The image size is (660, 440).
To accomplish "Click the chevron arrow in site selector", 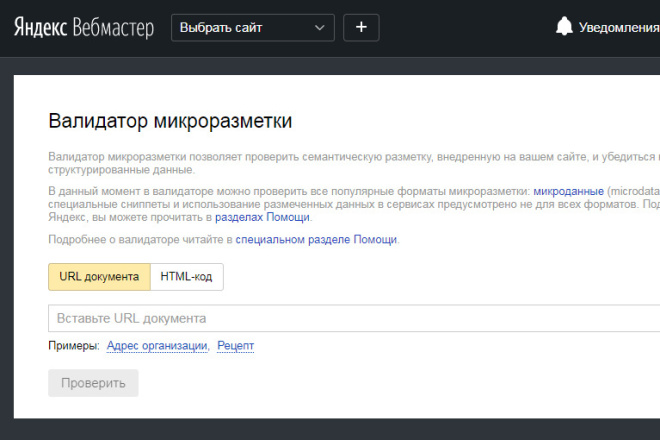I will coord(319,28).
